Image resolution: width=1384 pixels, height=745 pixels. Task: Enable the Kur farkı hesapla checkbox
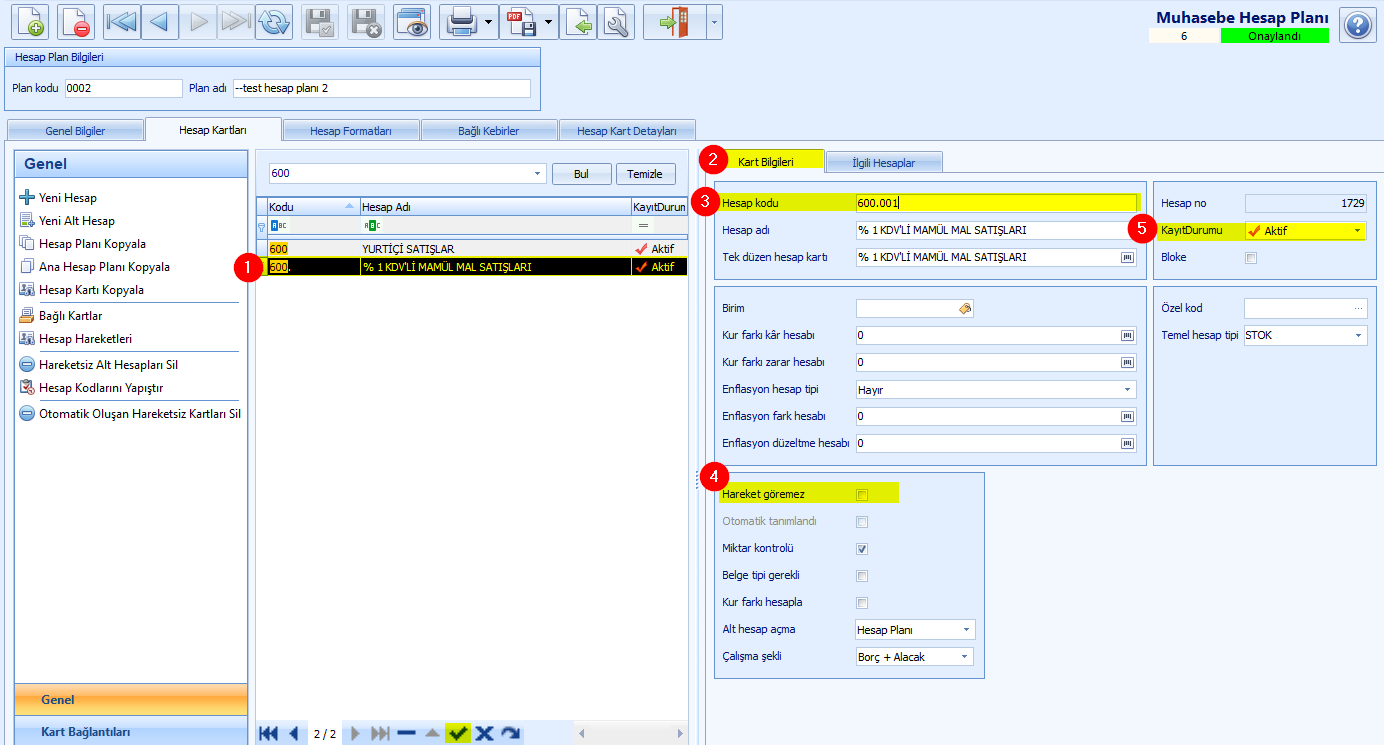click(x=862, y=603)
